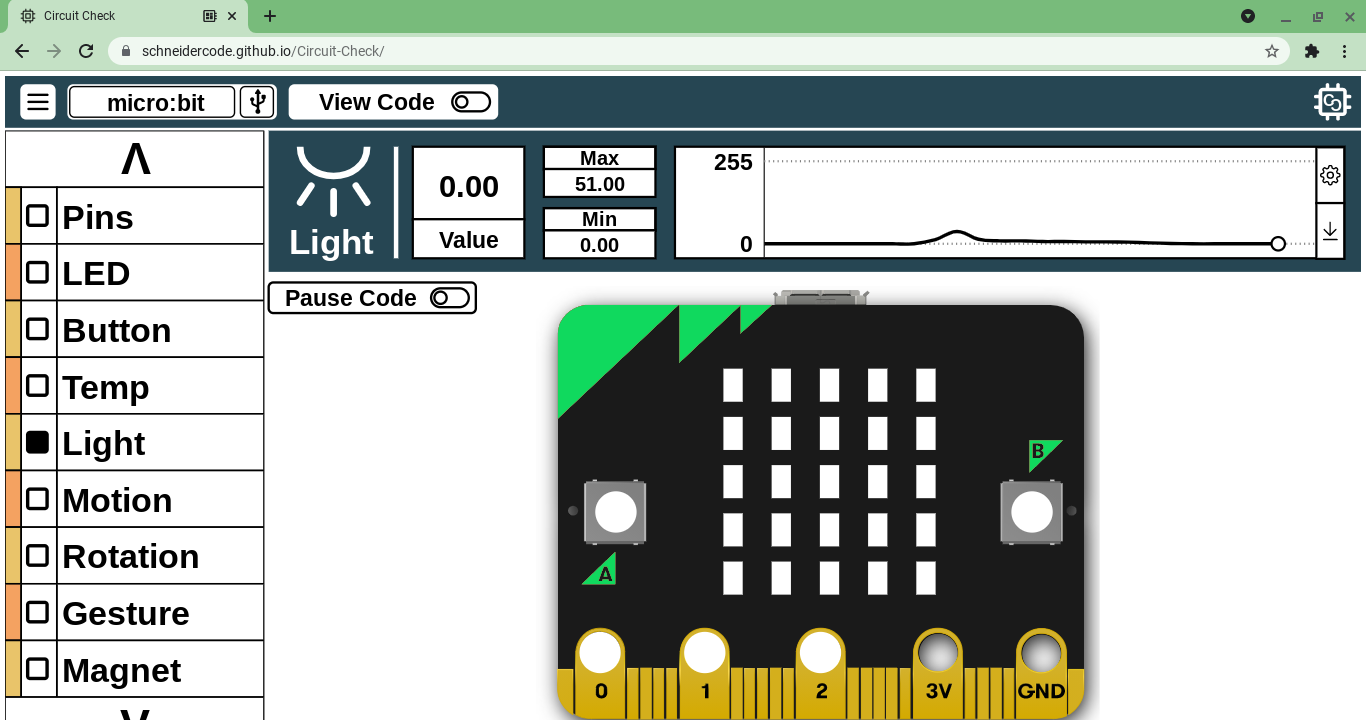Open the Chrome extensions puzzle icon
The height and width of the screenshot is (720, 1366).
1312,51
